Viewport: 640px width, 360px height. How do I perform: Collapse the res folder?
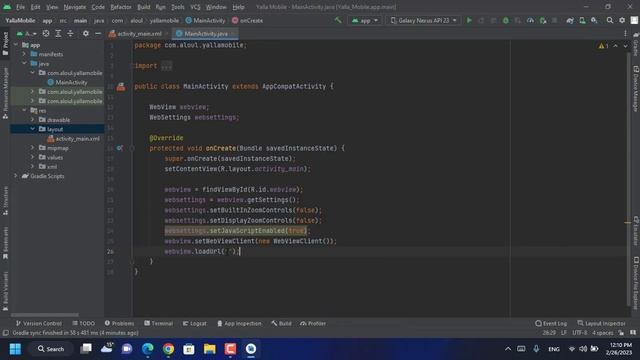tap(24, 110)
